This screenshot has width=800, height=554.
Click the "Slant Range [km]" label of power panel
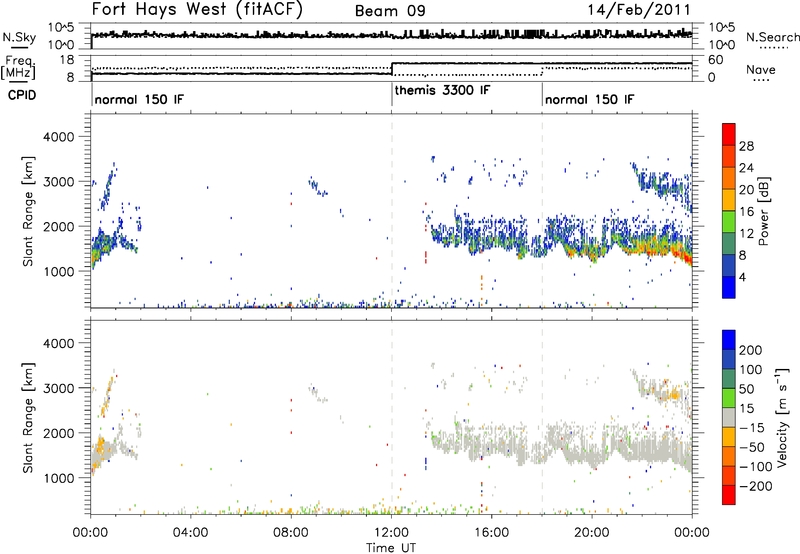tap(28, 212)
